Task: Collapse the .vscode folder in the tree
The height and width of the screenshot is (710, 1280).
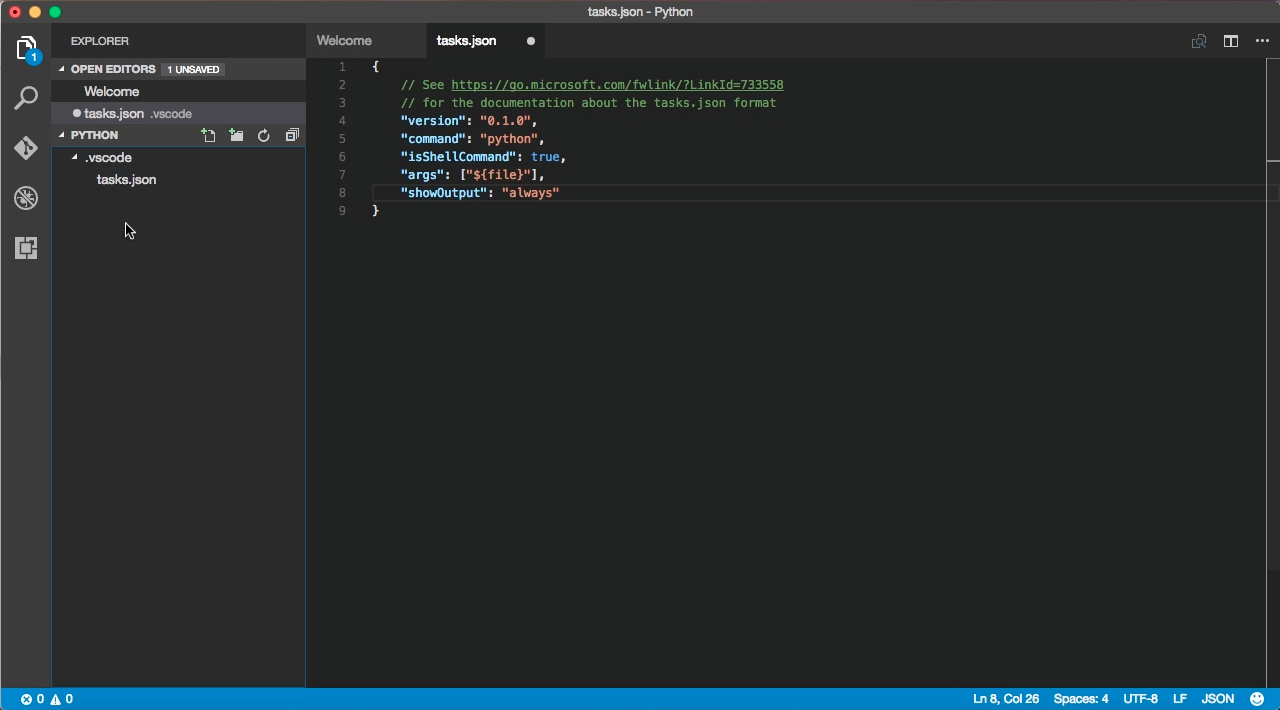Action: pos(75,157)
